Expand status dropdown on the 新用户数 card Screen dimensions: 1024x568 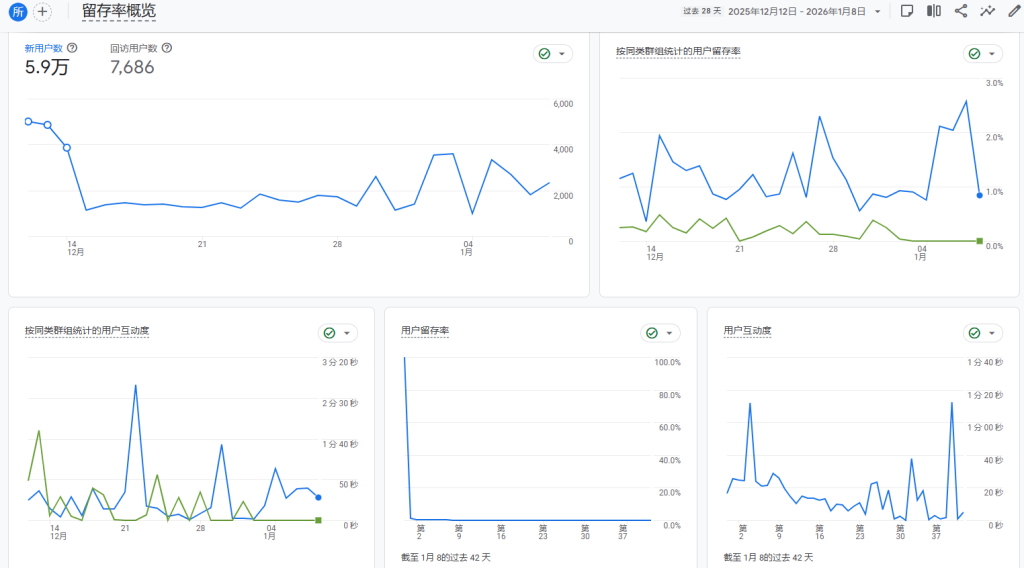click(x=553, y=54)
